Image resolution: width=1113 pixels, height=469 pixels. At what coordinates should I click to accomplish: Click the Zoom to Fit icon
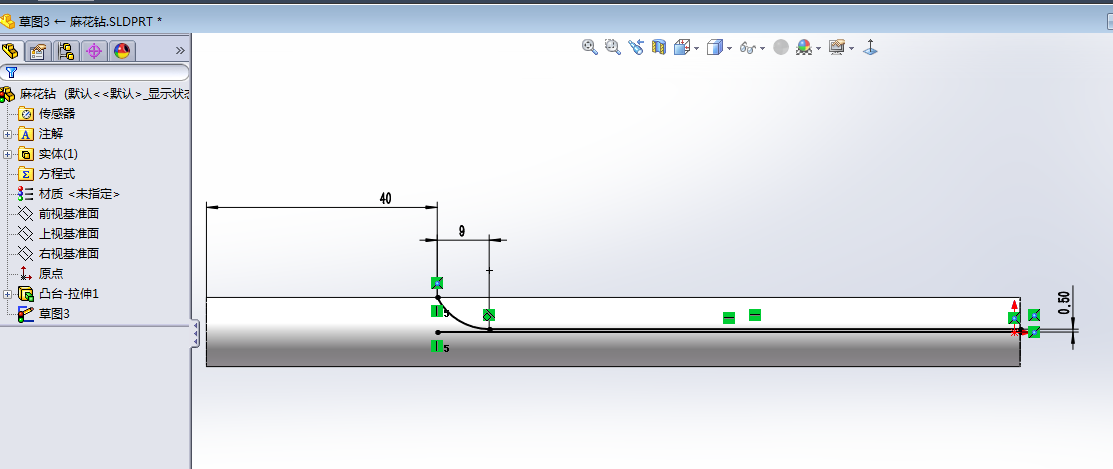point(590,47)
